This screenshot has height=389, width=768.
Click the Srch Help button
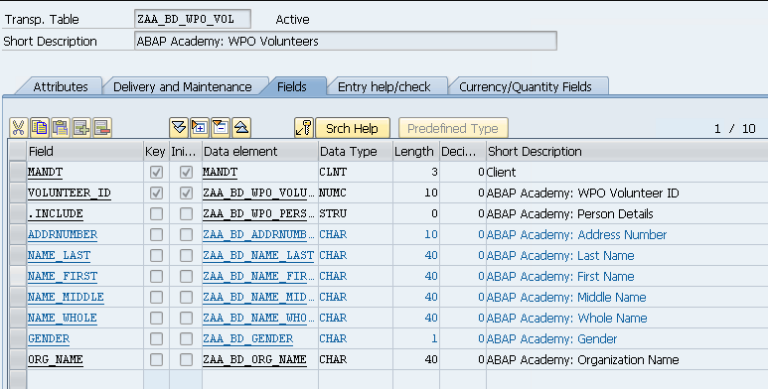352,128
